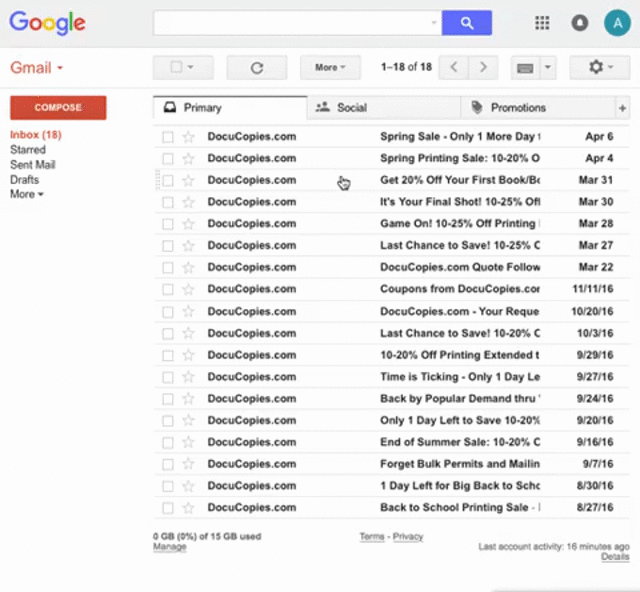Add a new tab with plus icon
This screenshot has height=592, width=640.
(622, 108)
